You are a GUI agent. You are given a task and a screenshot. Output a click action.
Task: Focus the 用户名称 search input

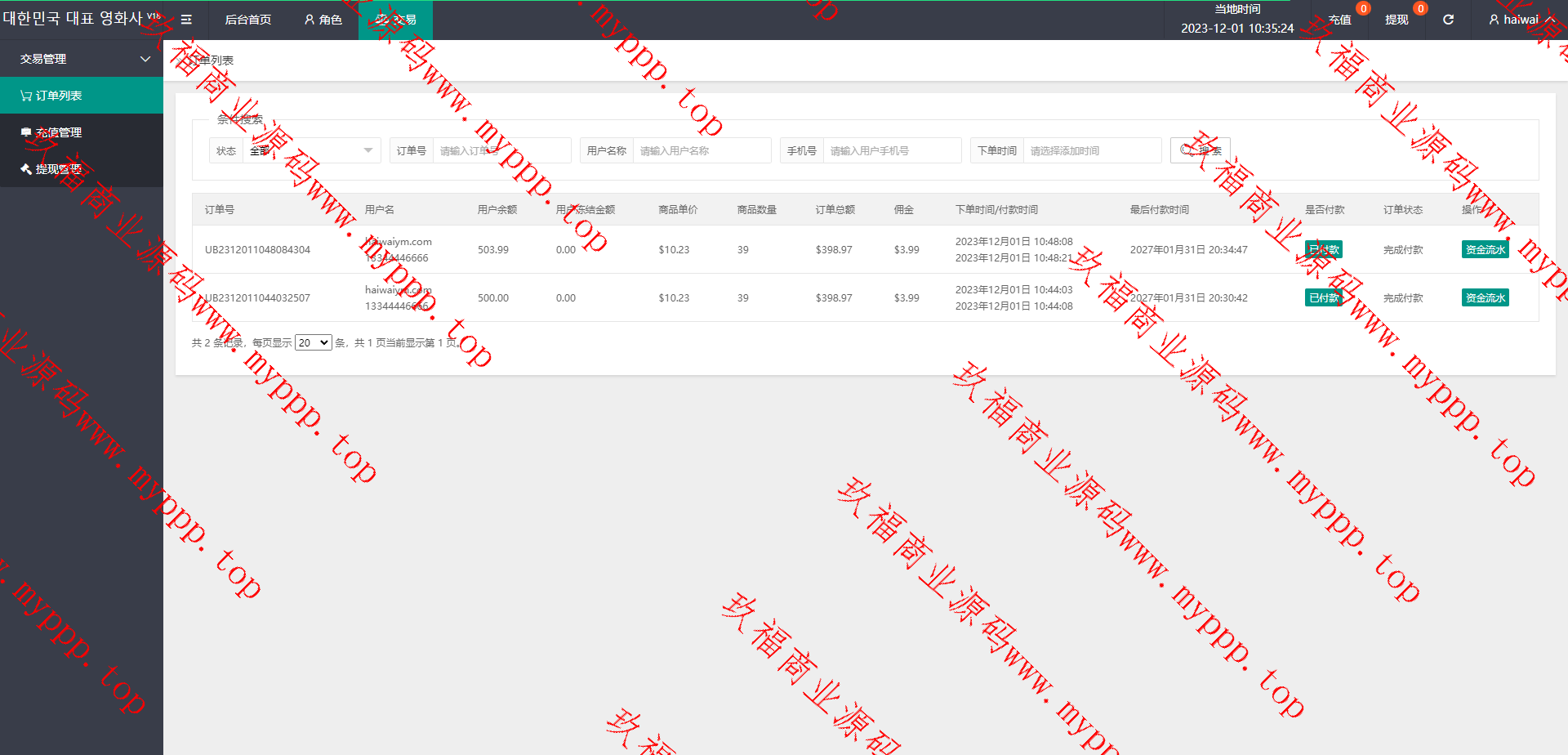[x=702, y=150]
